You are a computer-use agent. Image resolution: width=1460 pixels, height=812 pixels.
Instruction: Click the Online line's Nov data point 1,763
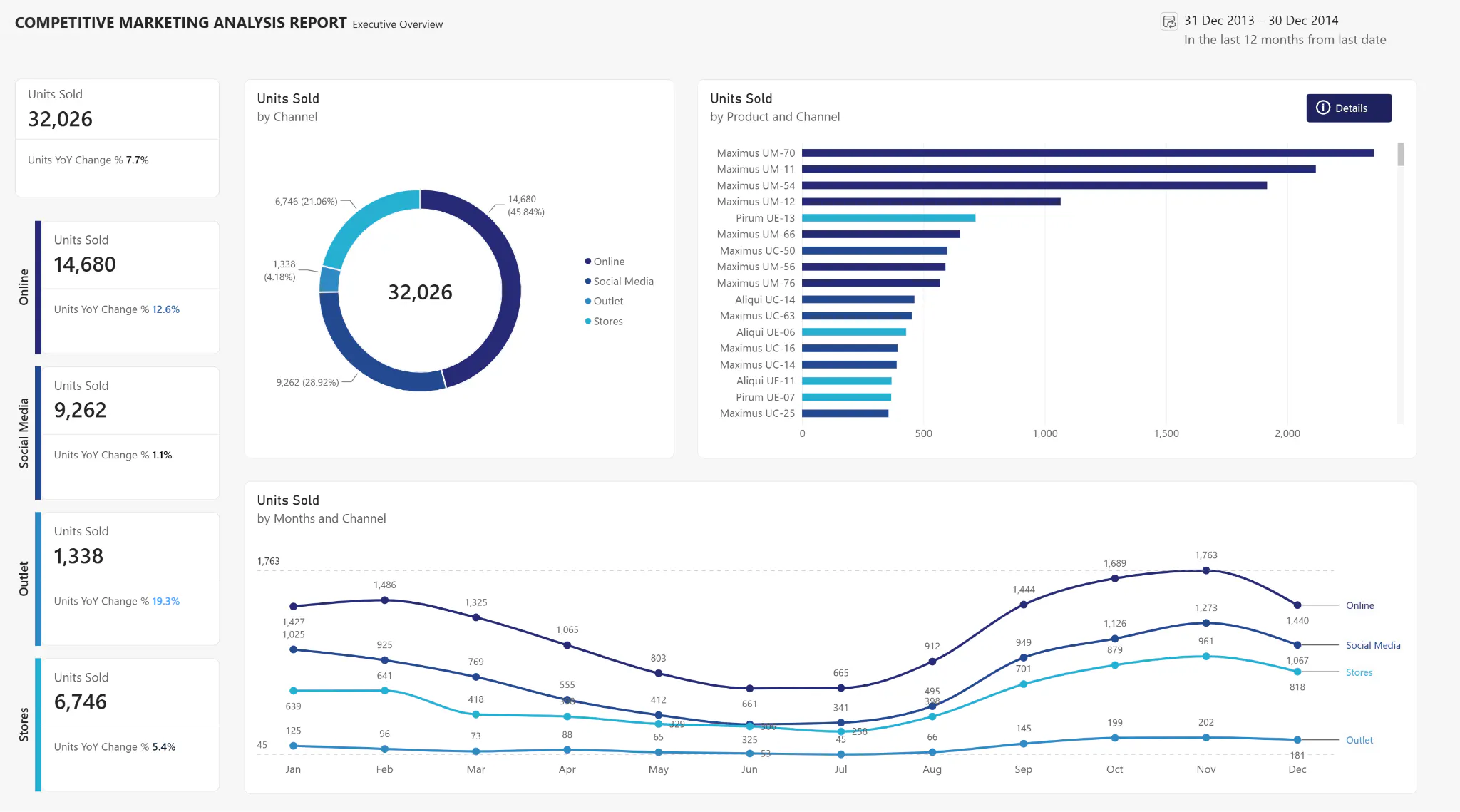coord(1206,570)
